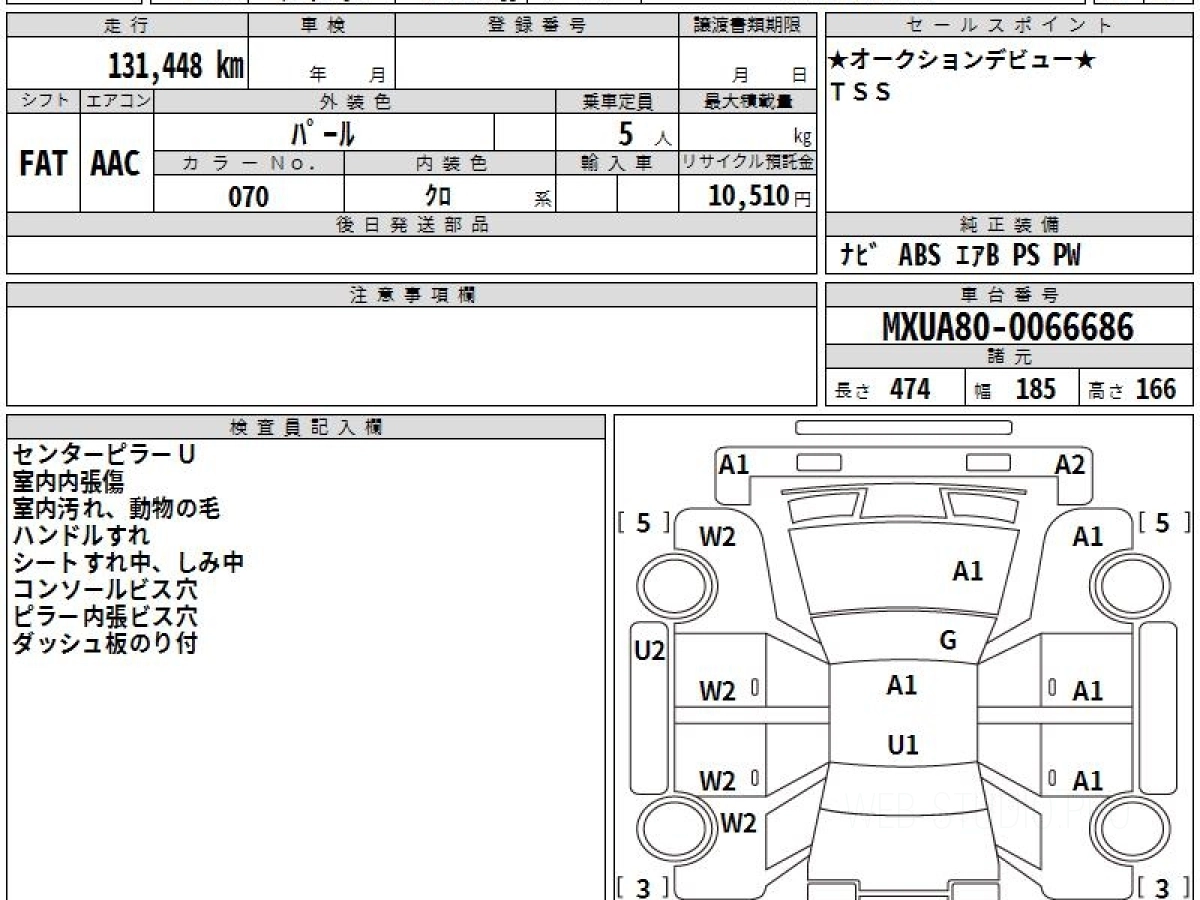Click the left [ 5 ] tire rating
The width and height of the screenshot is (1200, 900).
click(x=644, y=523)
